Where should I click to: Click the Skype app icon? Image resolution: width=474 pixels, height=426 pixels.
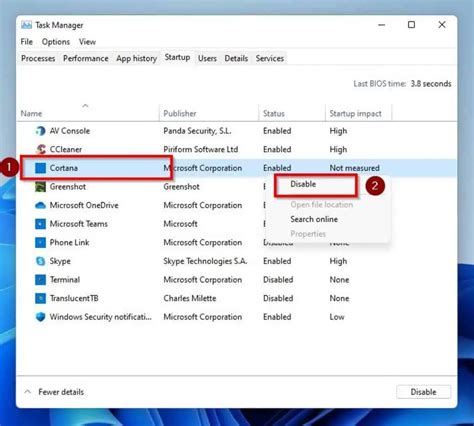coord(40,261)
